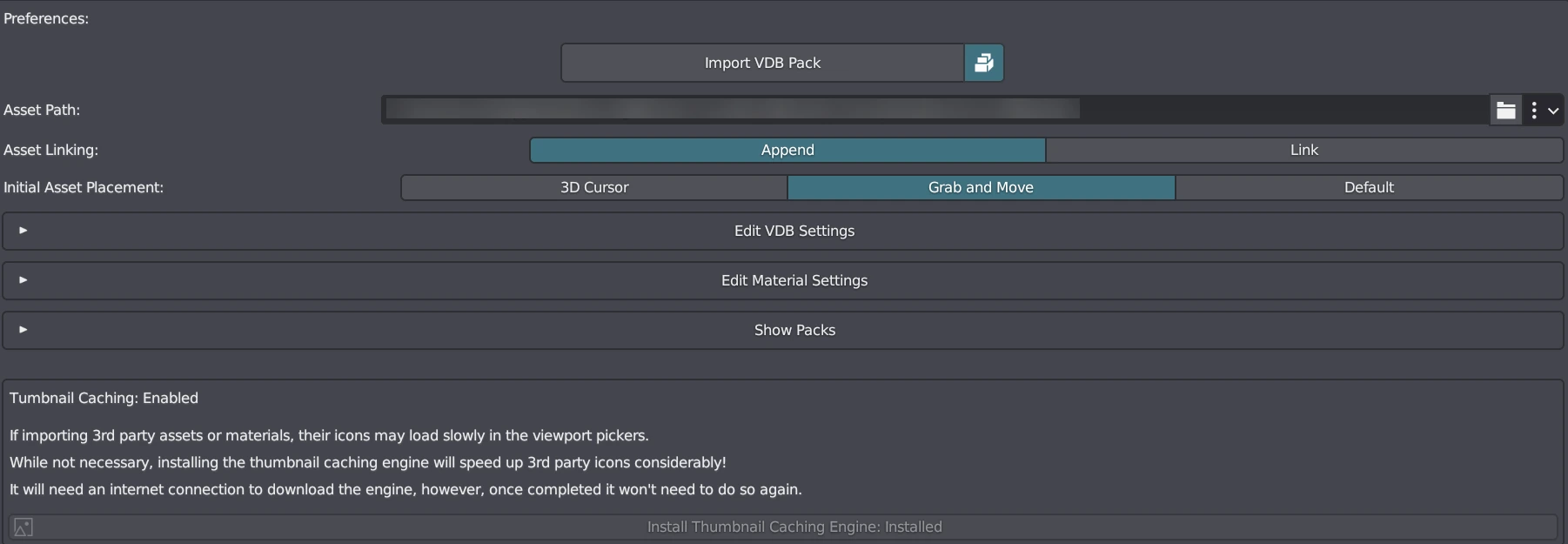The image size is (1568, 544).
Task: Click Install Thumbnail Caching Engine button
Action: [794, 527]
